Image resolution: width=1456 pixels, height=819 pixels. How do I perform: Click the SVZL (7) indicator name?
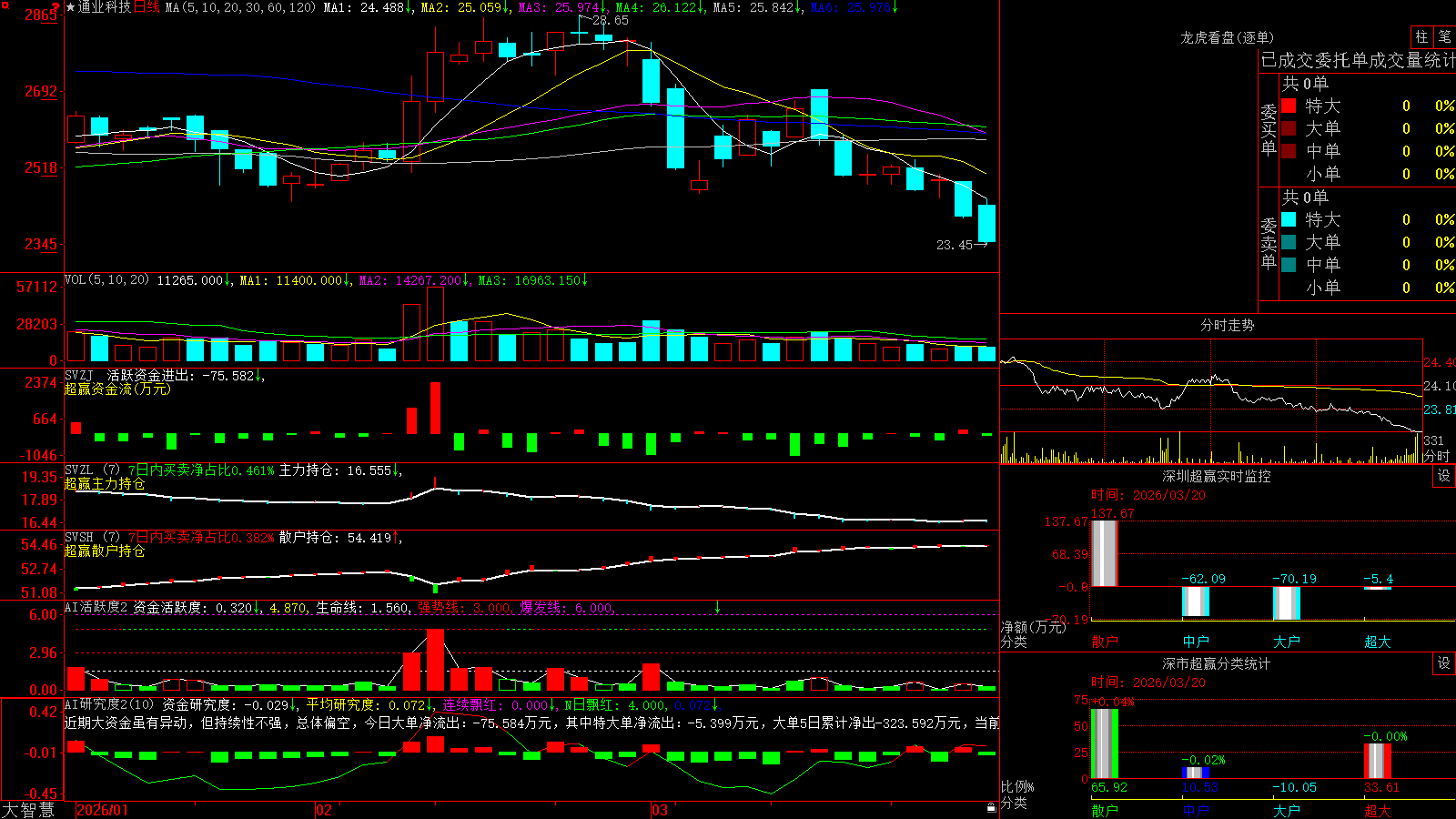(x=92, y=470)
